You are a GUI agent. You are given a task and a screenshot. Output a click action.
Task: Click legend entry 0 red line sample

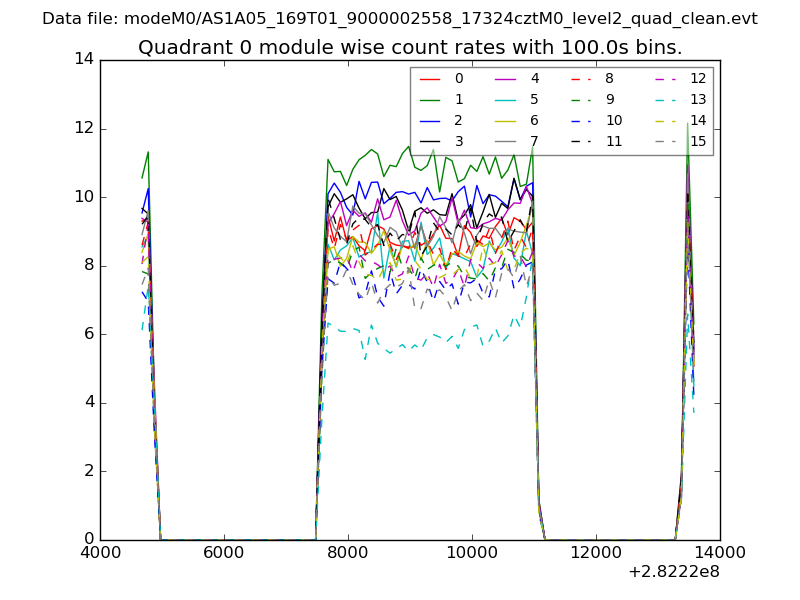(430, 79)
